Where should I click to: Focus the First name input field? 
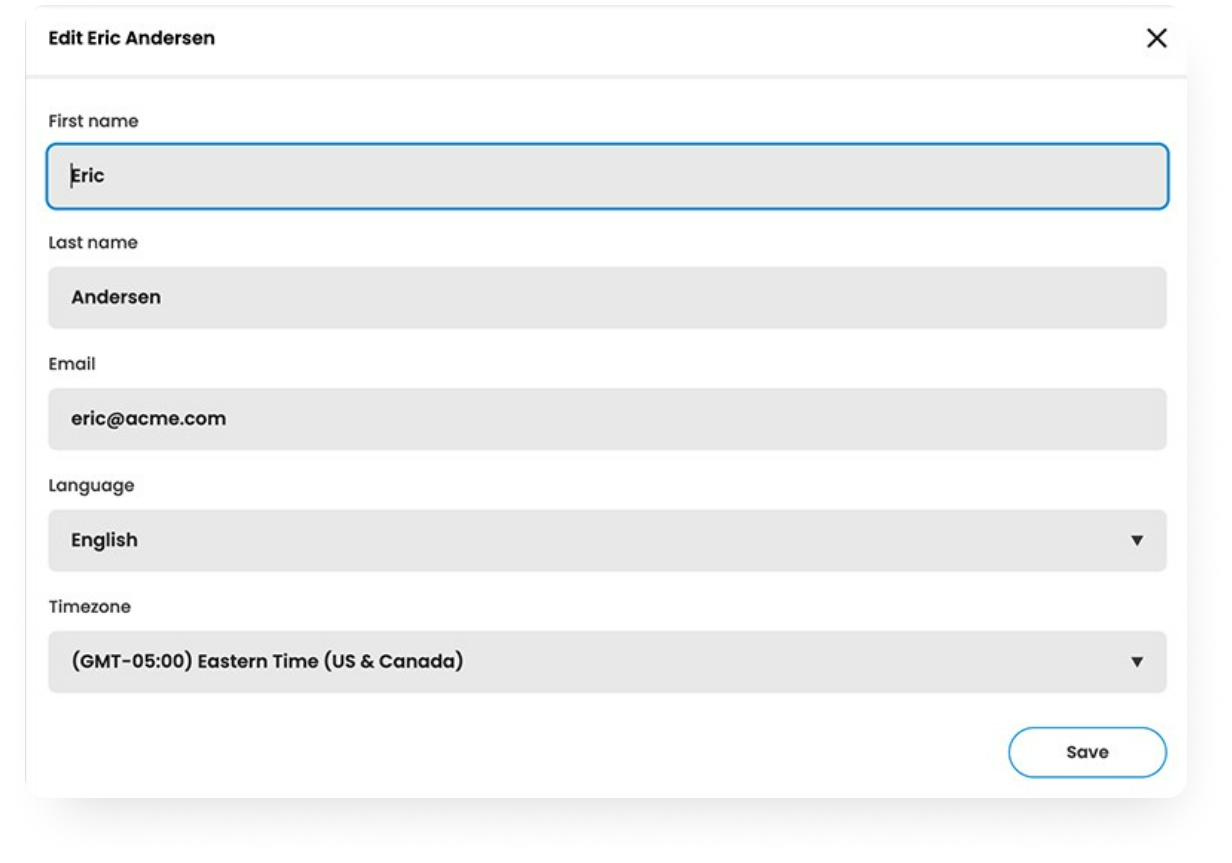606,177
